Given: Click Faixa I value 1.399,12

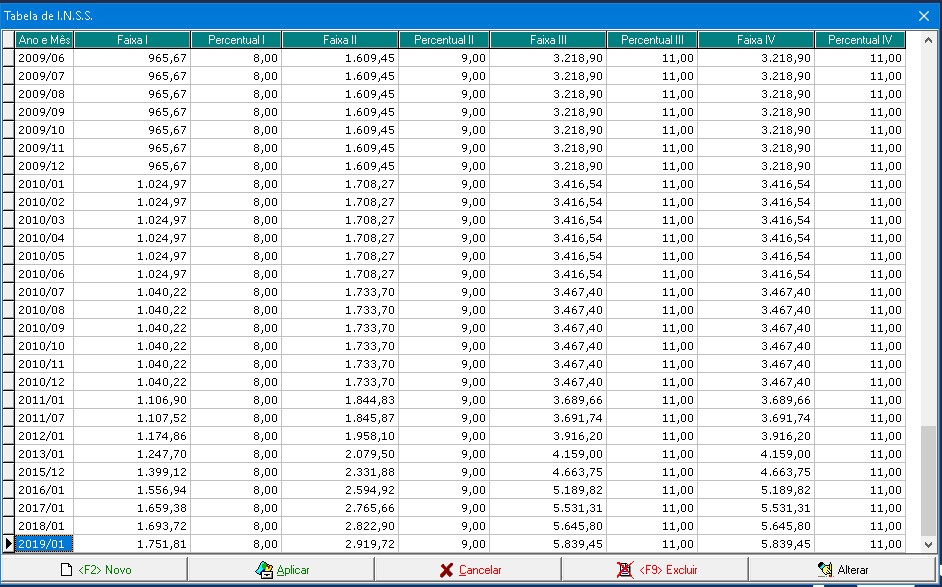Looking at the screenshot, I should click(x=132, y=472).
